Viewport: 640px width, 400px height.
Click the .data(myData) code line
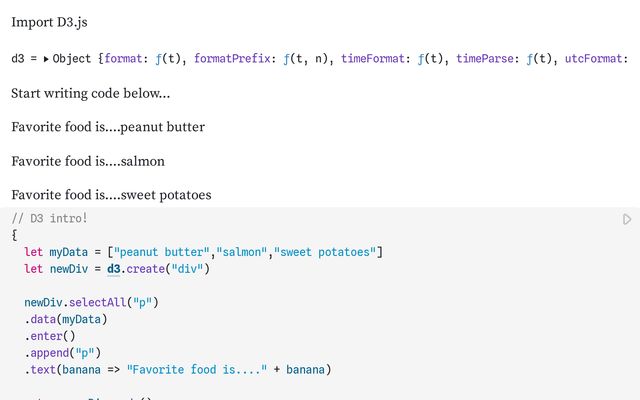coord(66,319)
